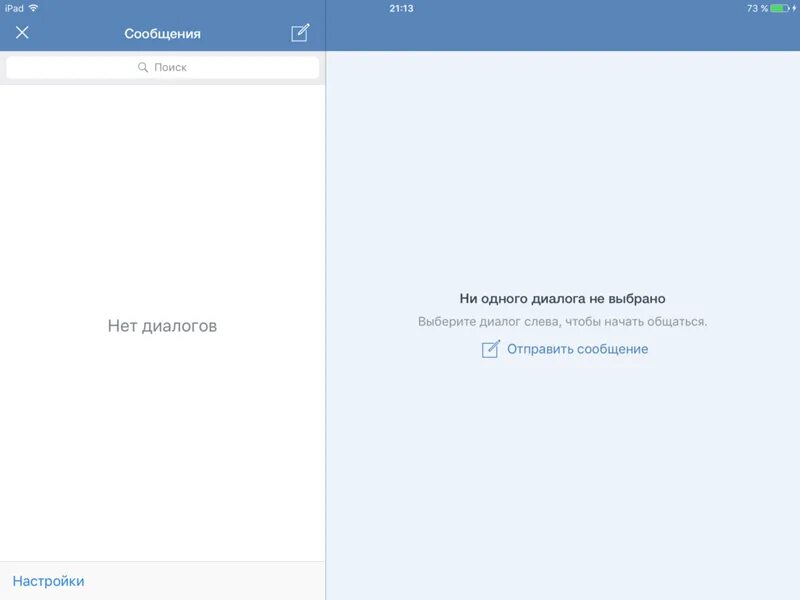Open Настройки at the bottom left
This screenshot has width=800, height=600.
point(48,581)
